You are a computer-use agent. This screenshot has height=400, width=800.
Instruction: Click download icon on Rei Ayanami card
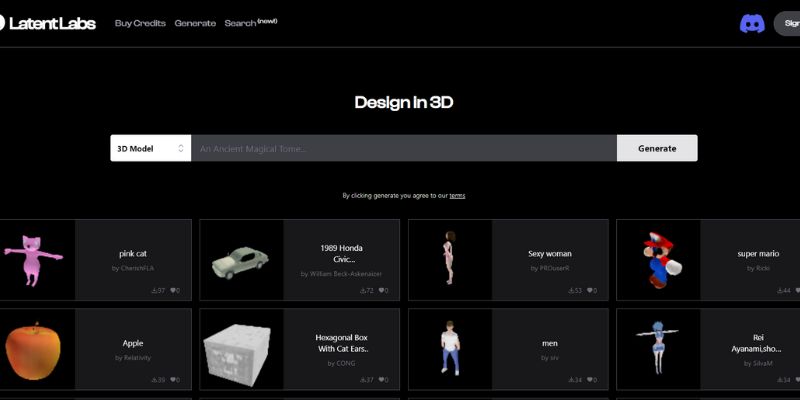click(780, 380)
